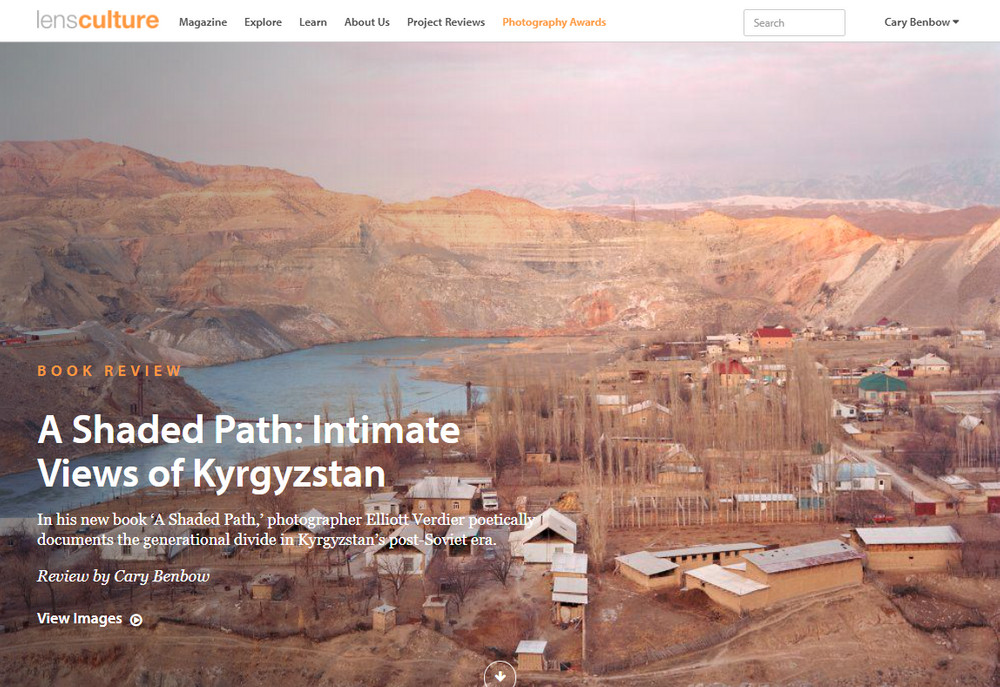This screenshot has width=1000, height=687.
Task: Click the lensculture logo
Action: (98, 20)
